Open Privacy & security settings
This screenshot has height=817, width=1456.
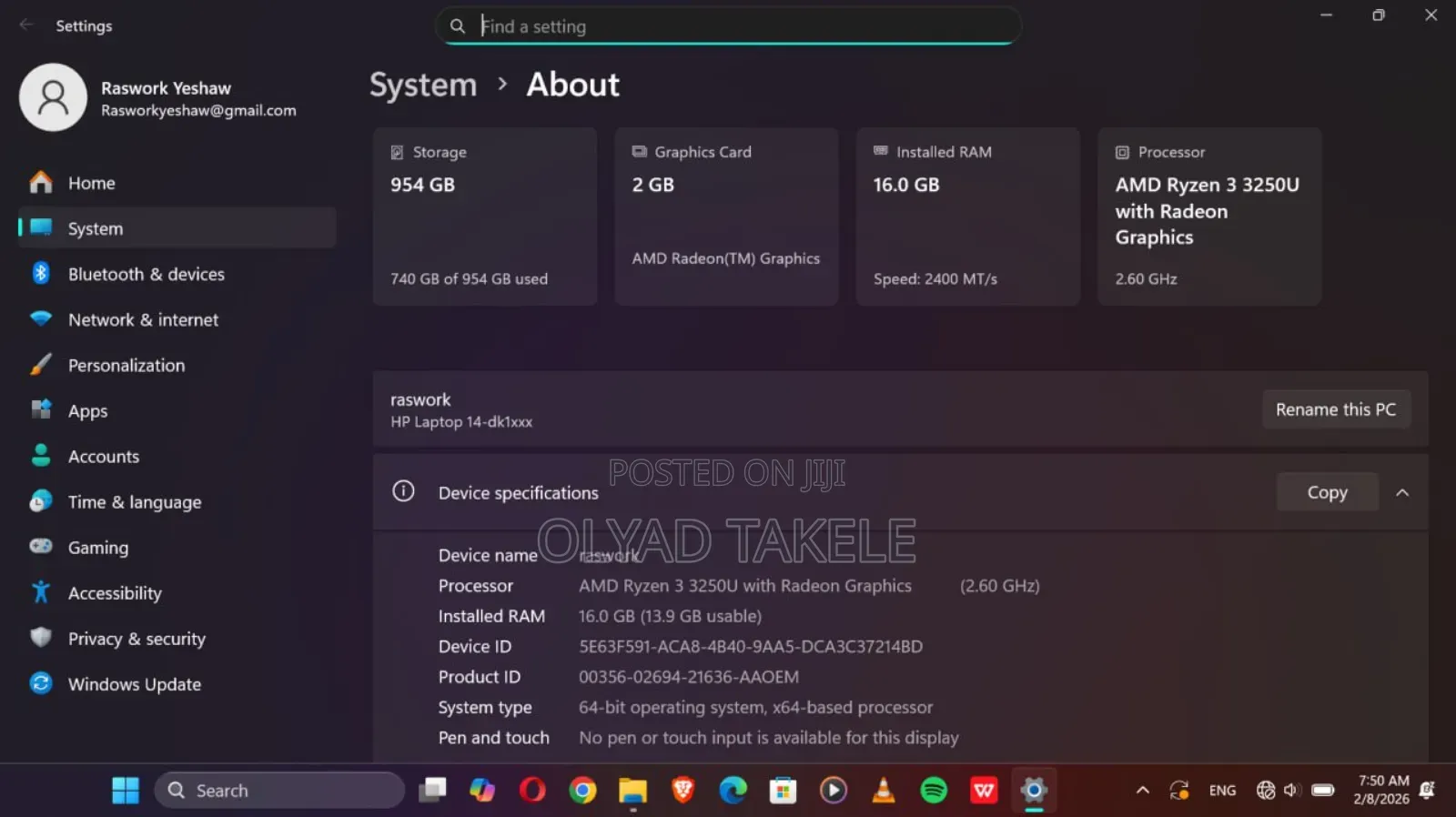[177, 638]
